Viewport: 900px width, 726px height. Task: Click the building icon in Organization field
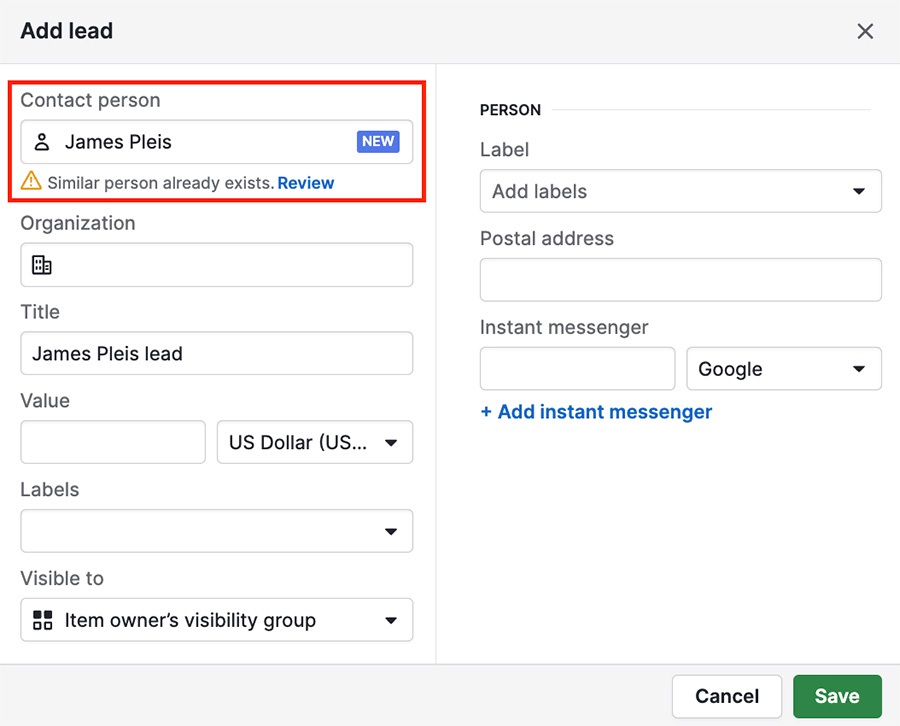point(42,265)
